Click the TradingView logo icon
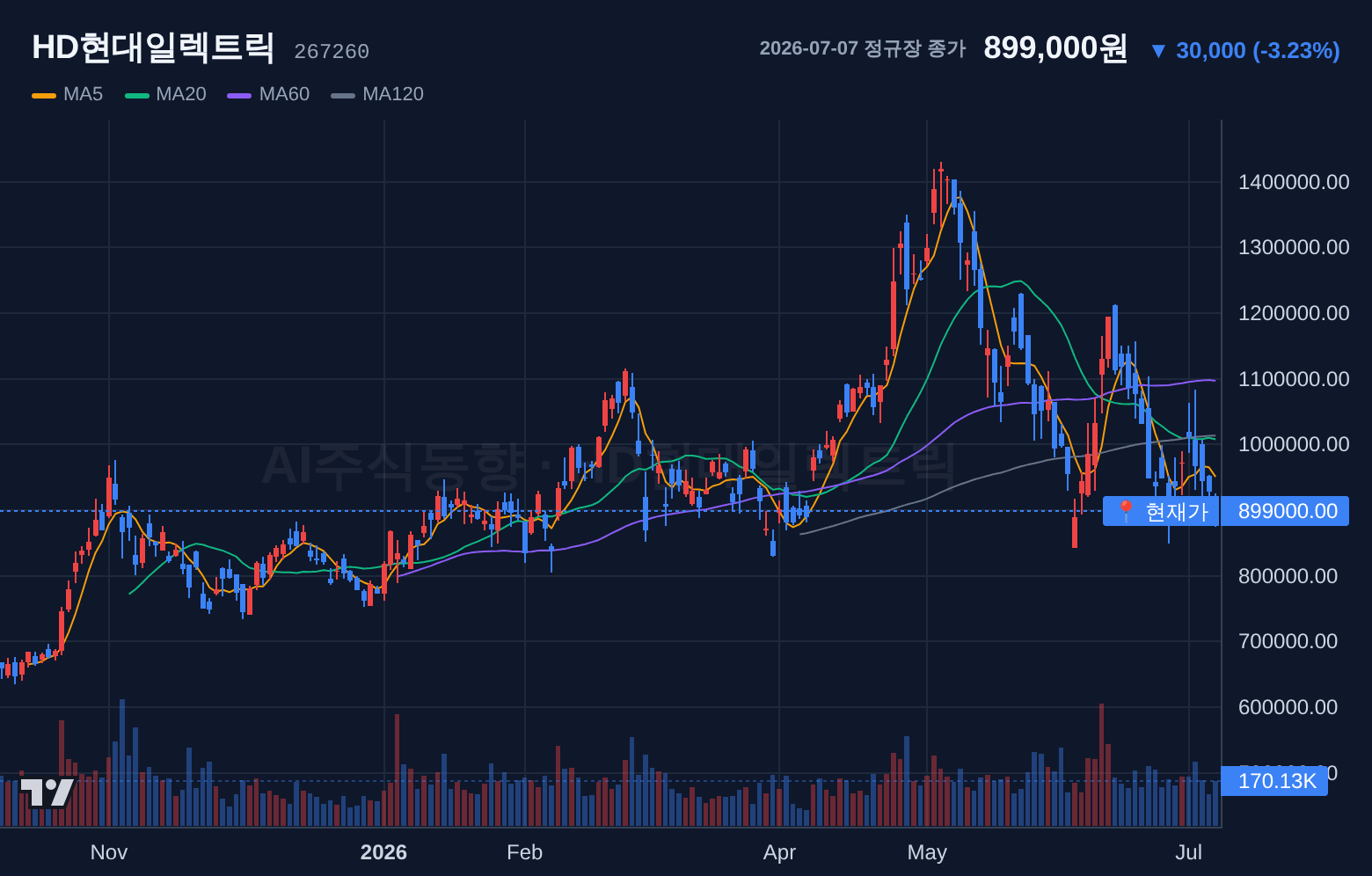The width and height of the screenshot is (1372, 876). pyautogui.click(x=47, y=792)
